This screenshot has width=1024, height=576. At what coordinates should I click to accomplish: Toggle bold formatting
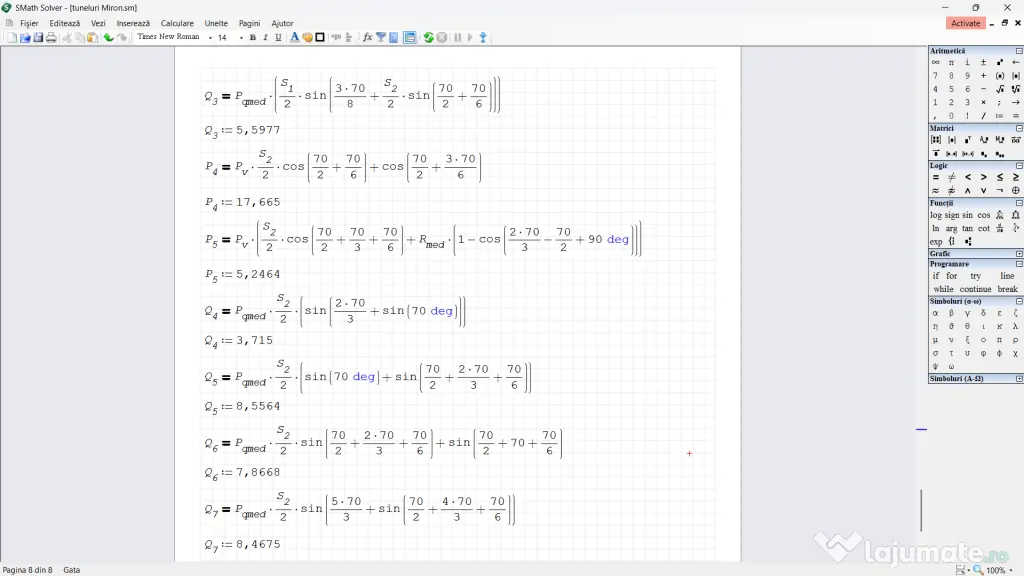pos(253,38)
